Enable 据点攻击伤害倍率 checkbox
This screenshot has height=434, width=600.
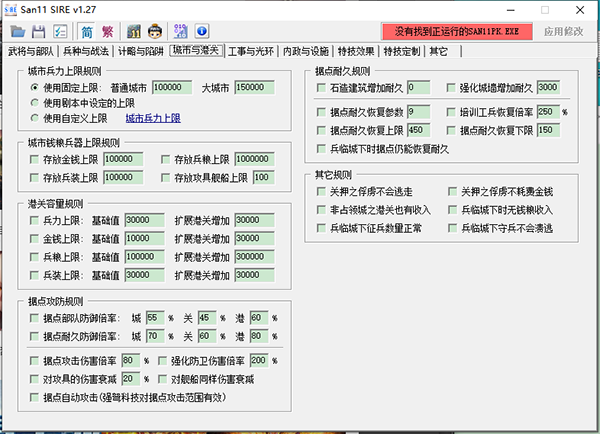[x=34, y=361]
